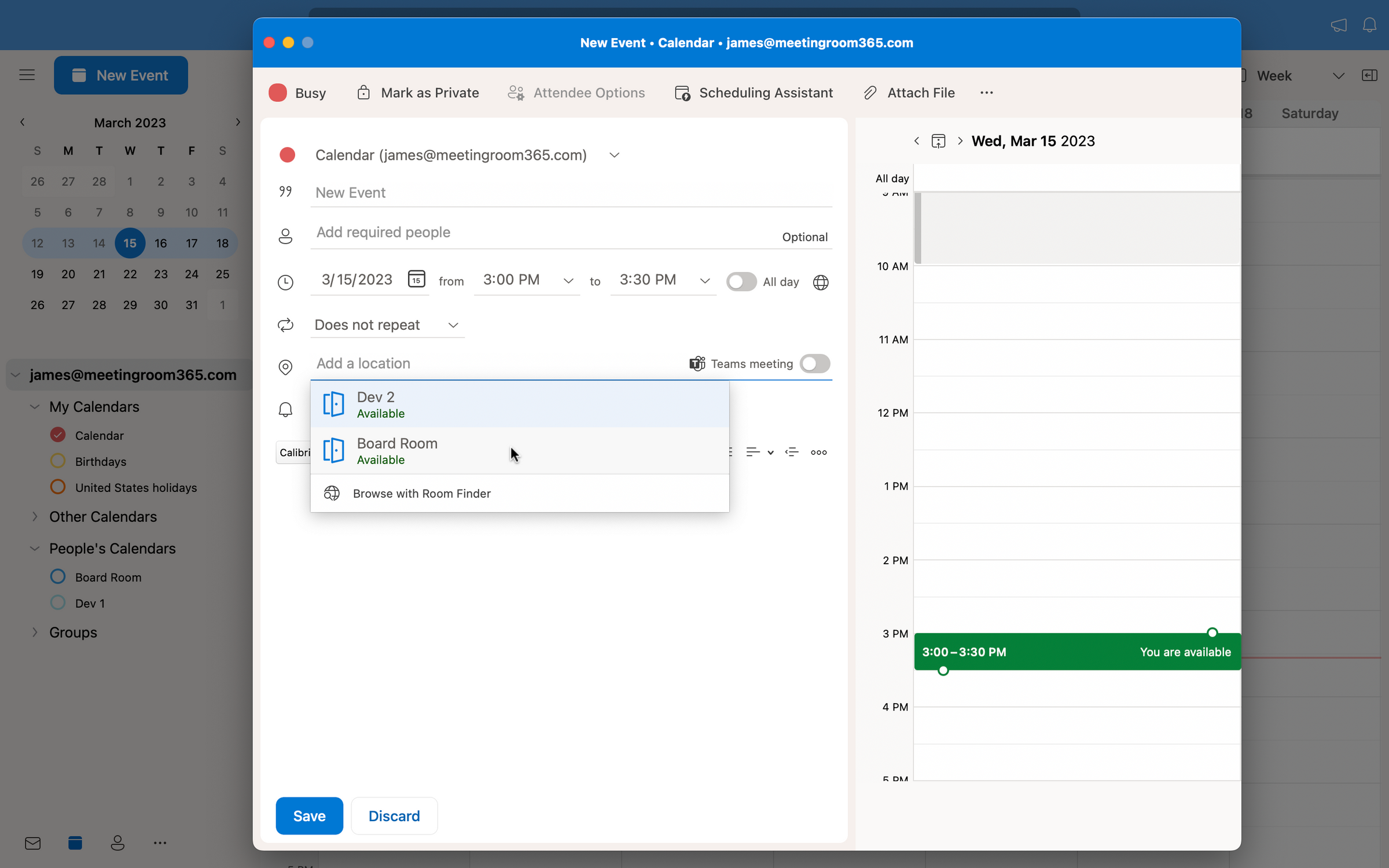Toggle the Busy status indicator
This screenshot has height=868, width=1389.
pos(298,92)
